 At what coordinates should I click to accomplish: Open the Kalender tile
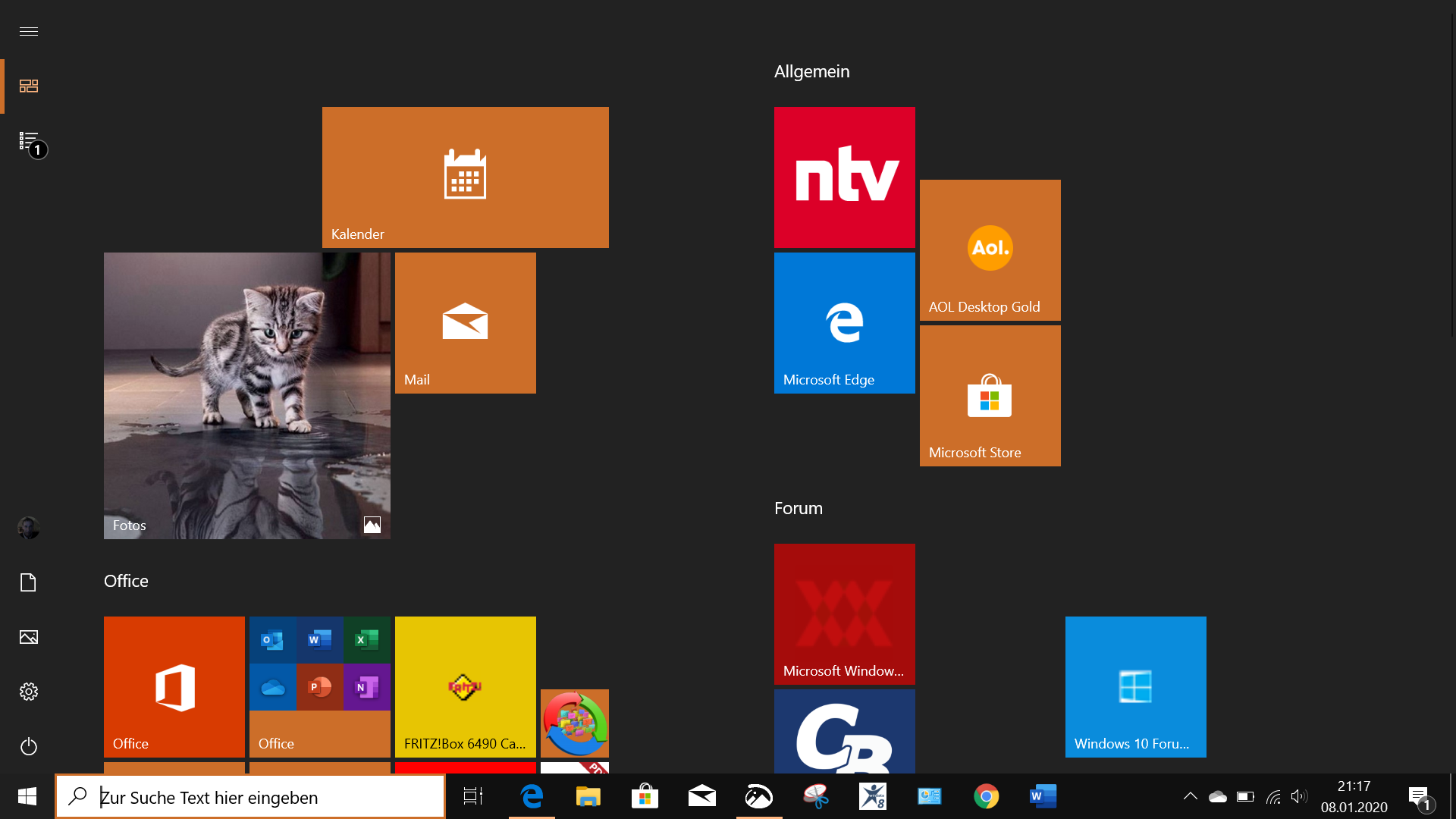[465, 177]
